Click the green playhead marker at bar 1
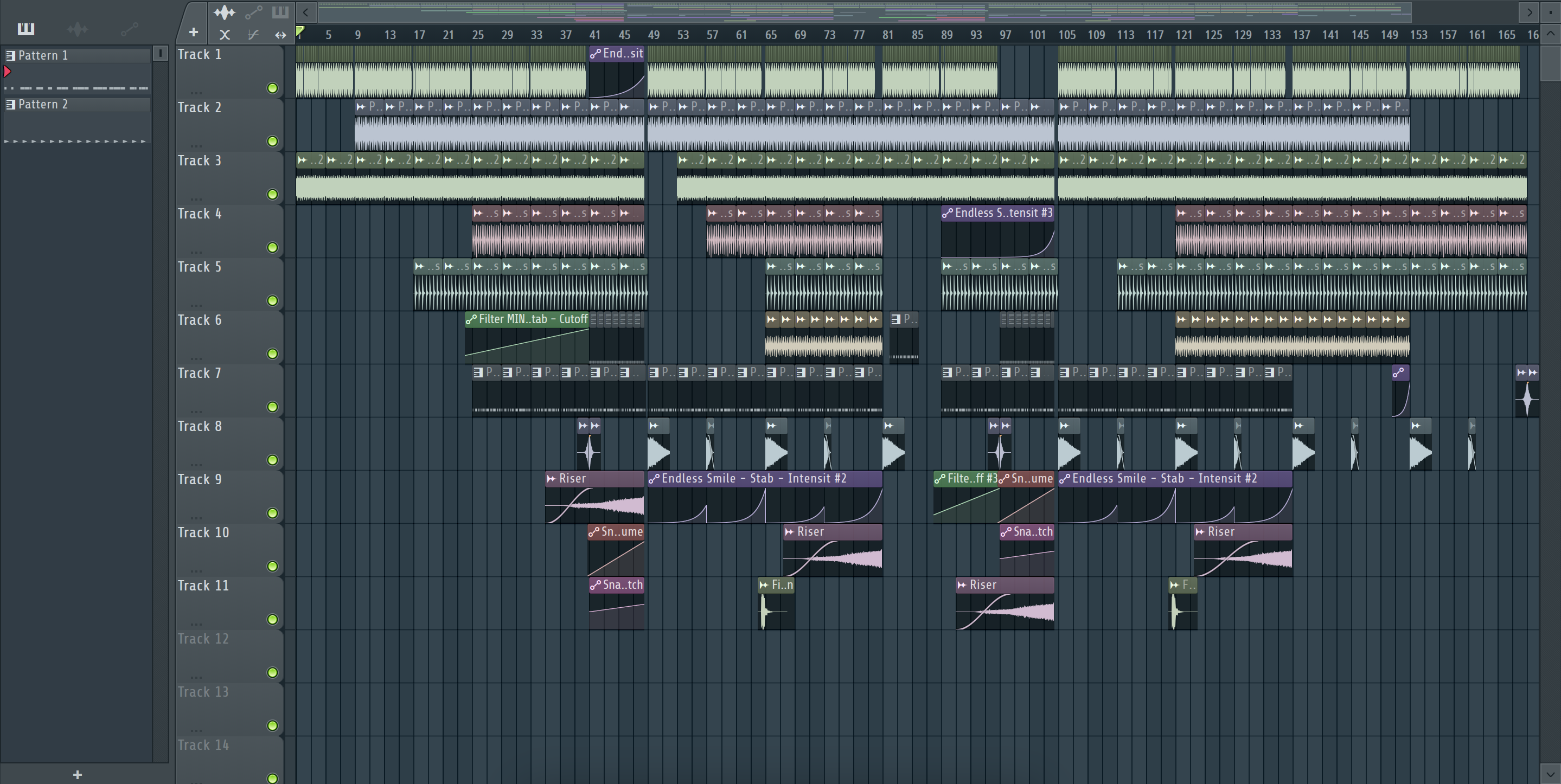This screenshot has height=784, width=1561. pyautogui.click(x=300, y=31)
